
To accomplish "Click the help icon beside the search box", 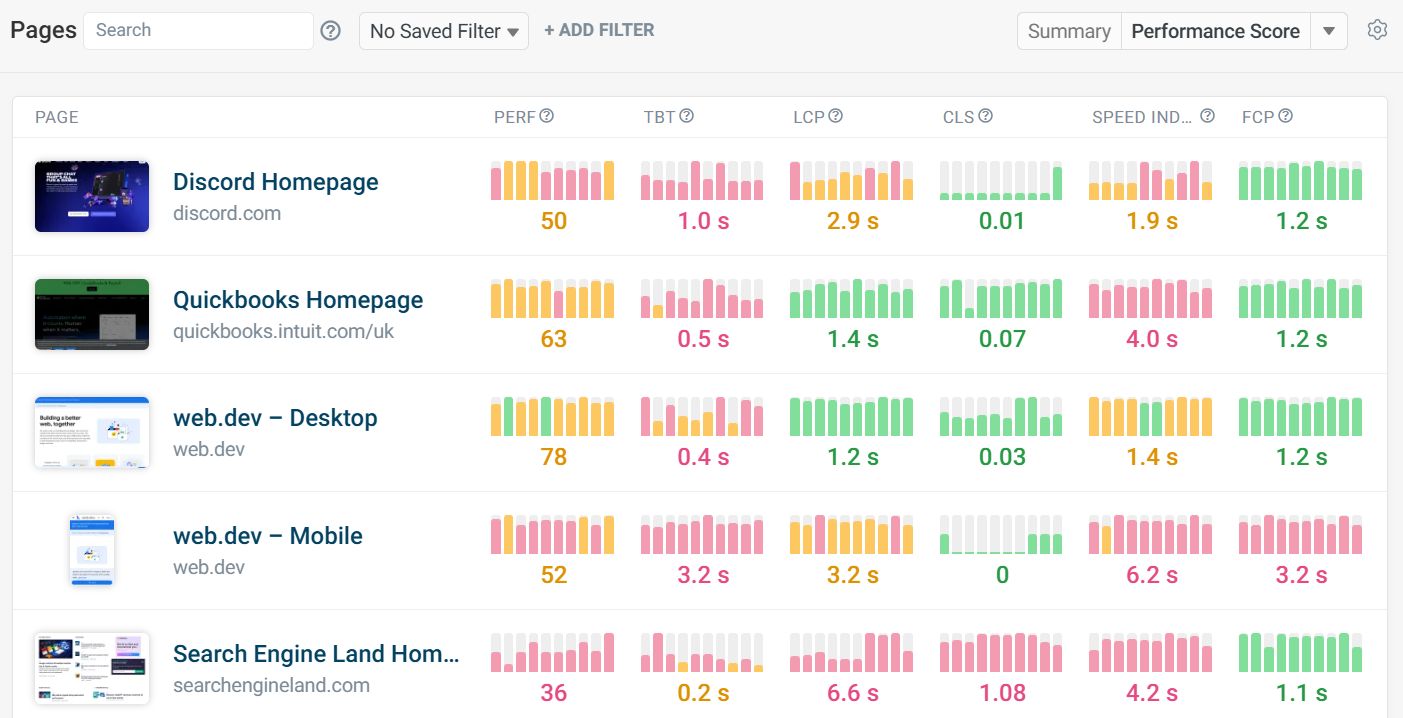I will (331, 31).
